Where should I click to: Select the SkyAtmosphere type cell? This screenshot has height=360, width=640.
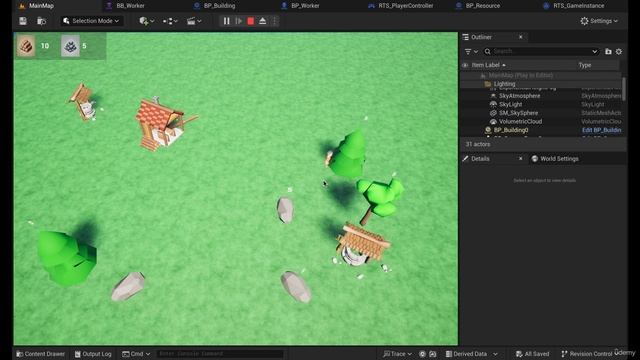(x=601, y=96)
